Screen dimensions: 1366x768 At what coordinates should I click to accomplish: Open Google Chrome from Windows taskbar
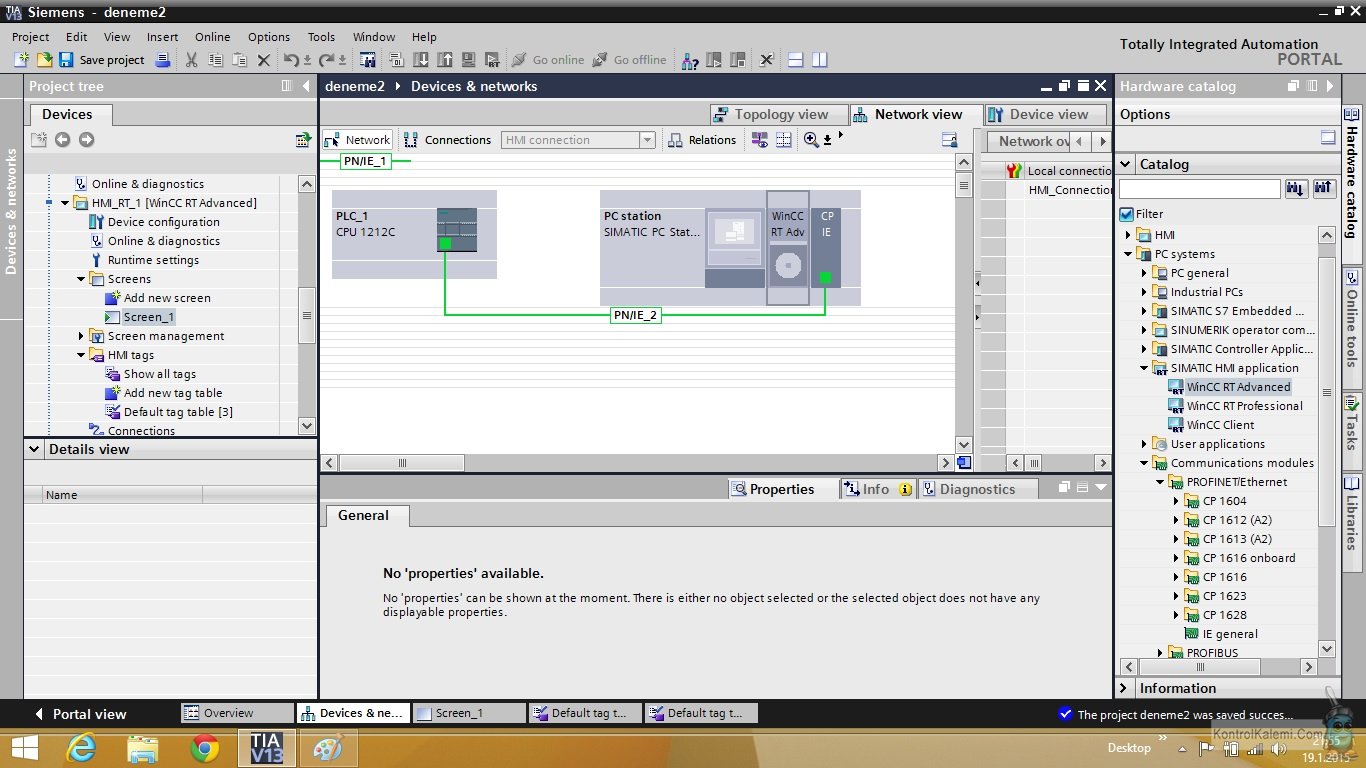[x=205, y=747]
